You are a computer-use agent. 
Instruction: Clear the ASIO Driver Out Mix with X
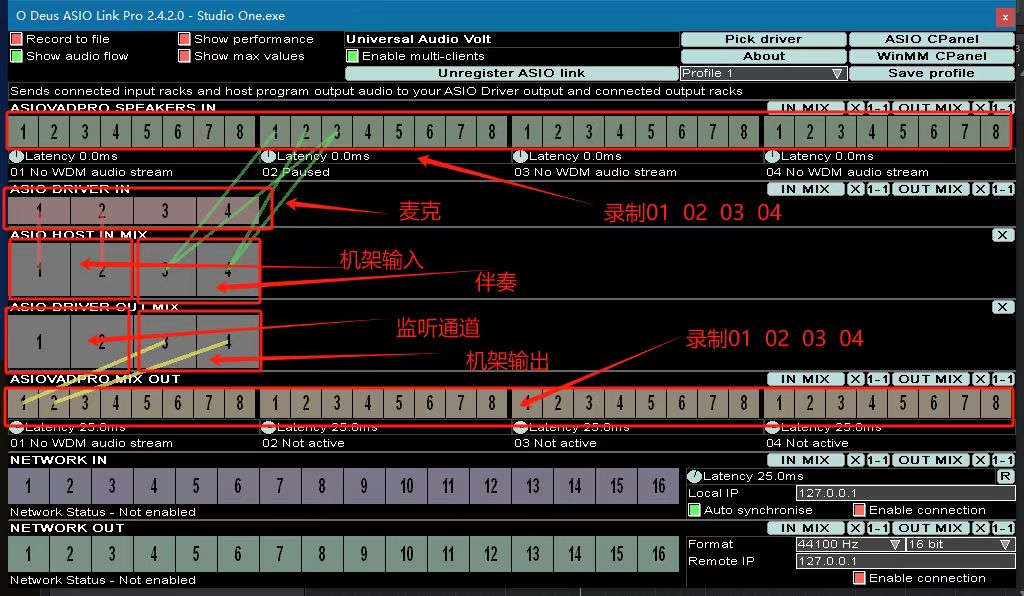click(x=1002, y=307)
